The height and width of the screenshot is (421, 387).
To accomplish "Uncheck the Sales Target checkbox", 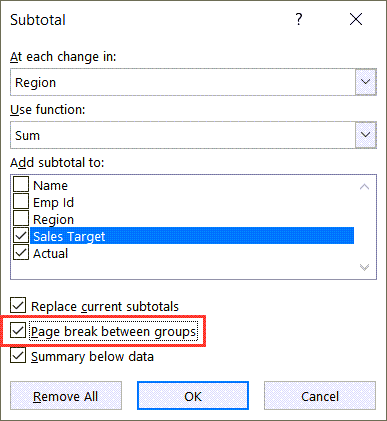I will (x=21, y=235).
